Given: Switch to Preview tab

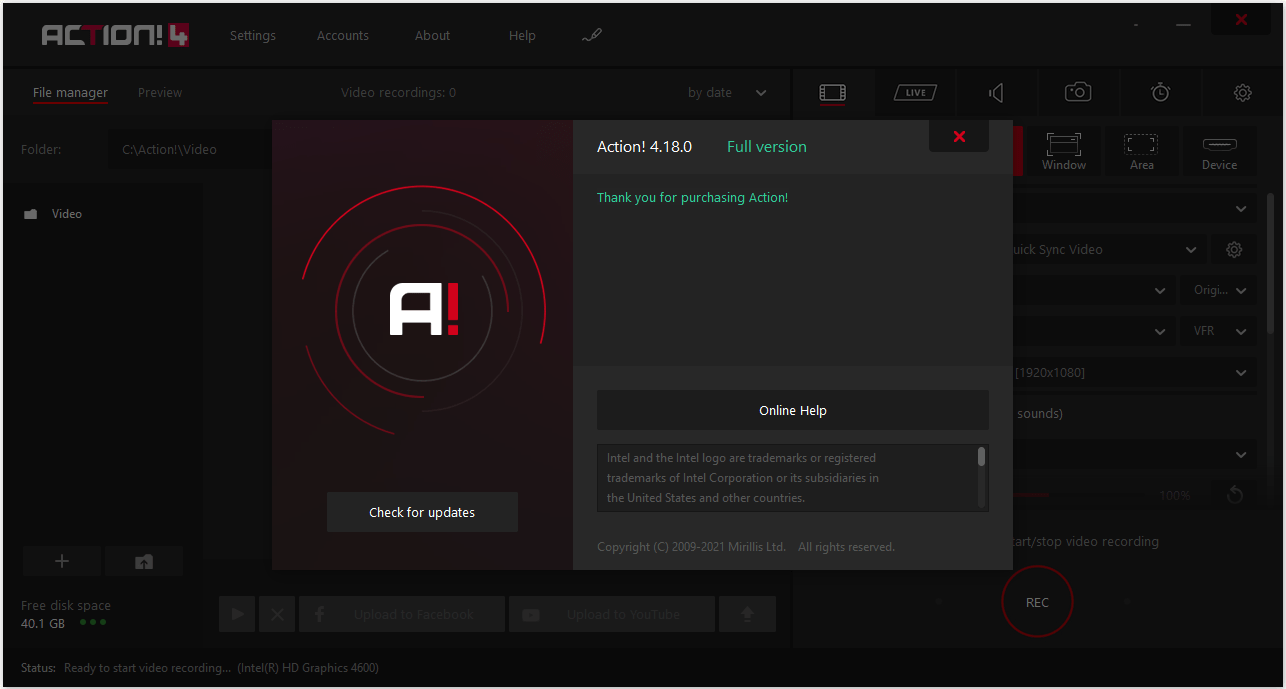Looking at the screenshot, I should tap(160, 92).
